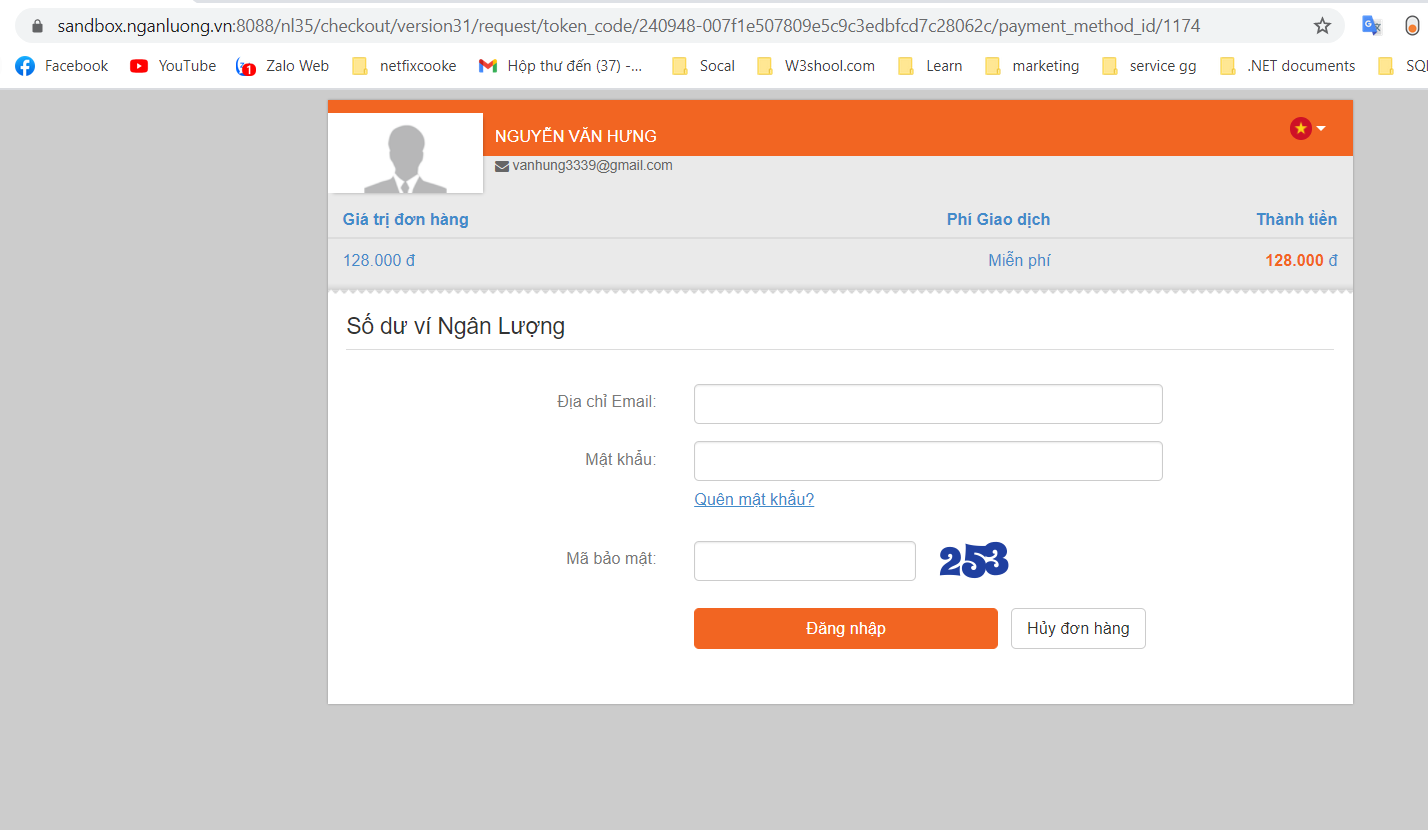This screenshot has width=1428, height=830.
Task: Click the captcha image showing 253
Action: tap(974, 561)
